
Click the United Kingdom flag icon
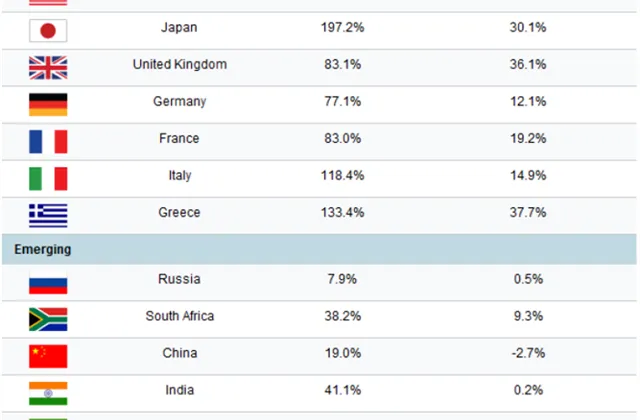tap(48, 68)
